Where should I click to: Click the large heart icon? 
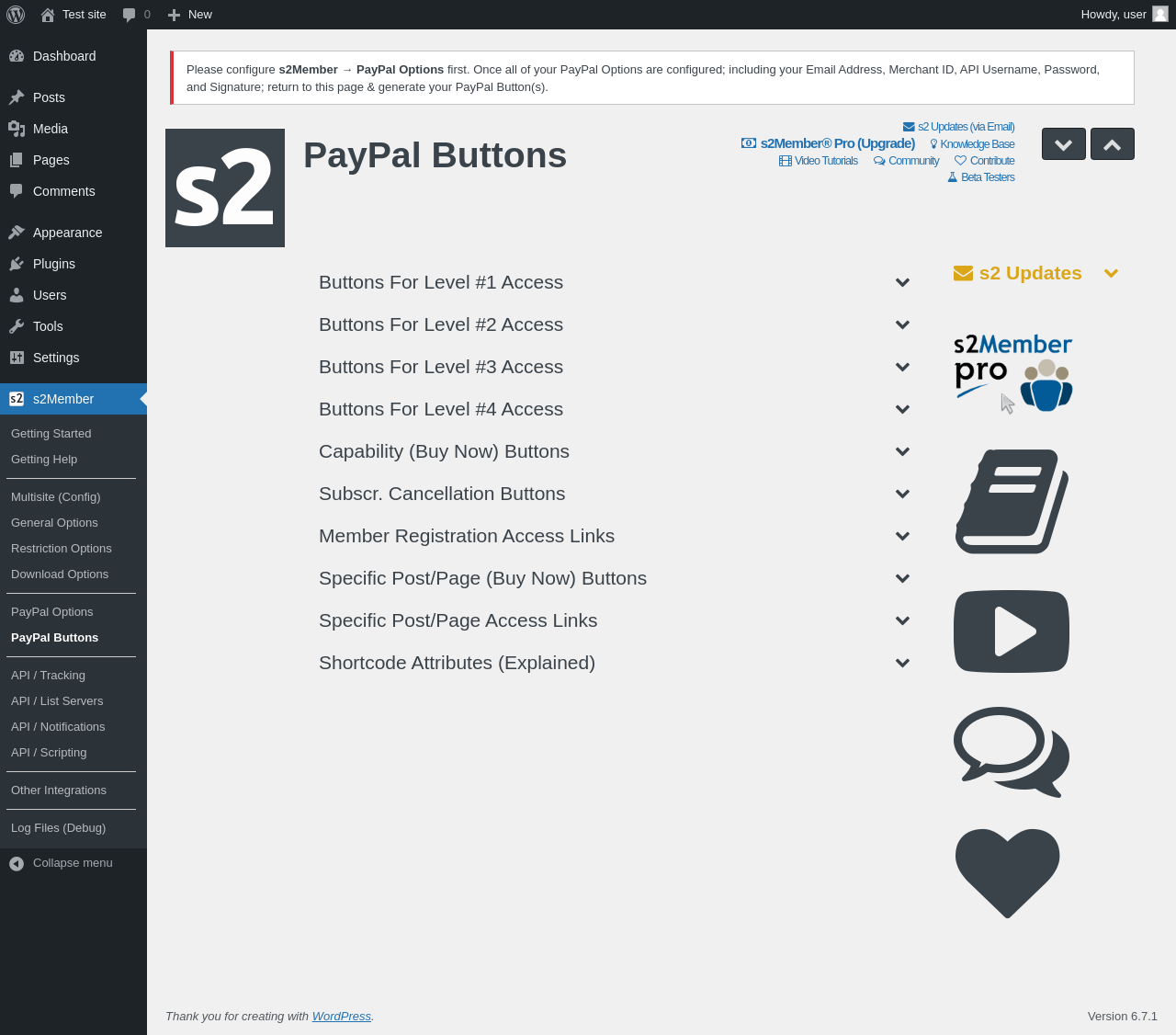pos(1008,873)
